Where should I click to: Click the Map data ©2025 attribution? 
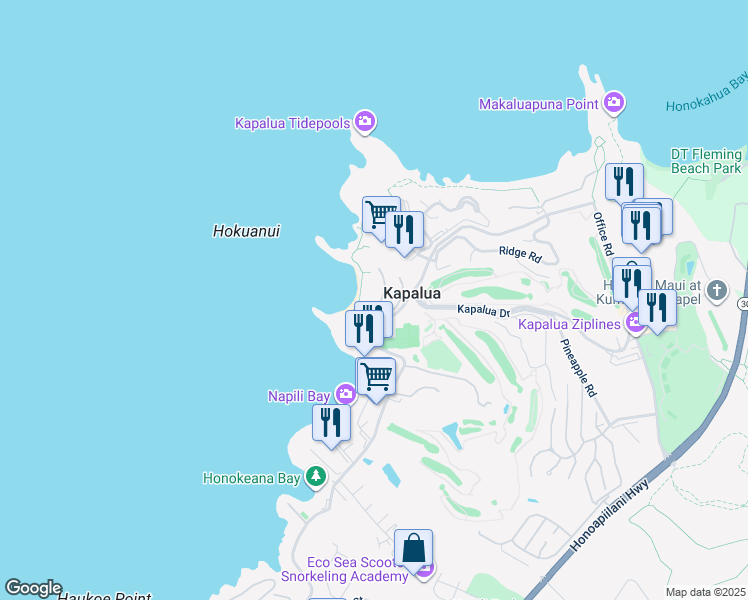(x=706, y=592)
